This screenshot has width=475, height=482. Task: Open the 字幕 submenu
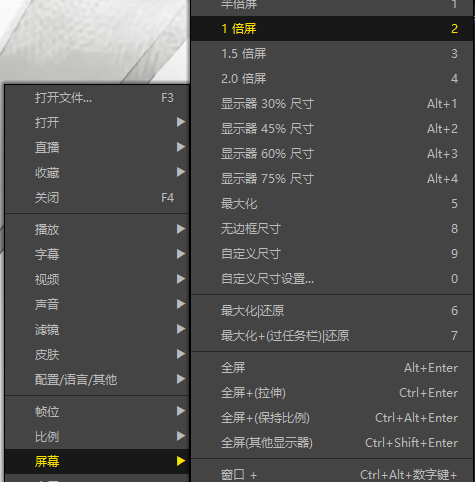(97, 254)
